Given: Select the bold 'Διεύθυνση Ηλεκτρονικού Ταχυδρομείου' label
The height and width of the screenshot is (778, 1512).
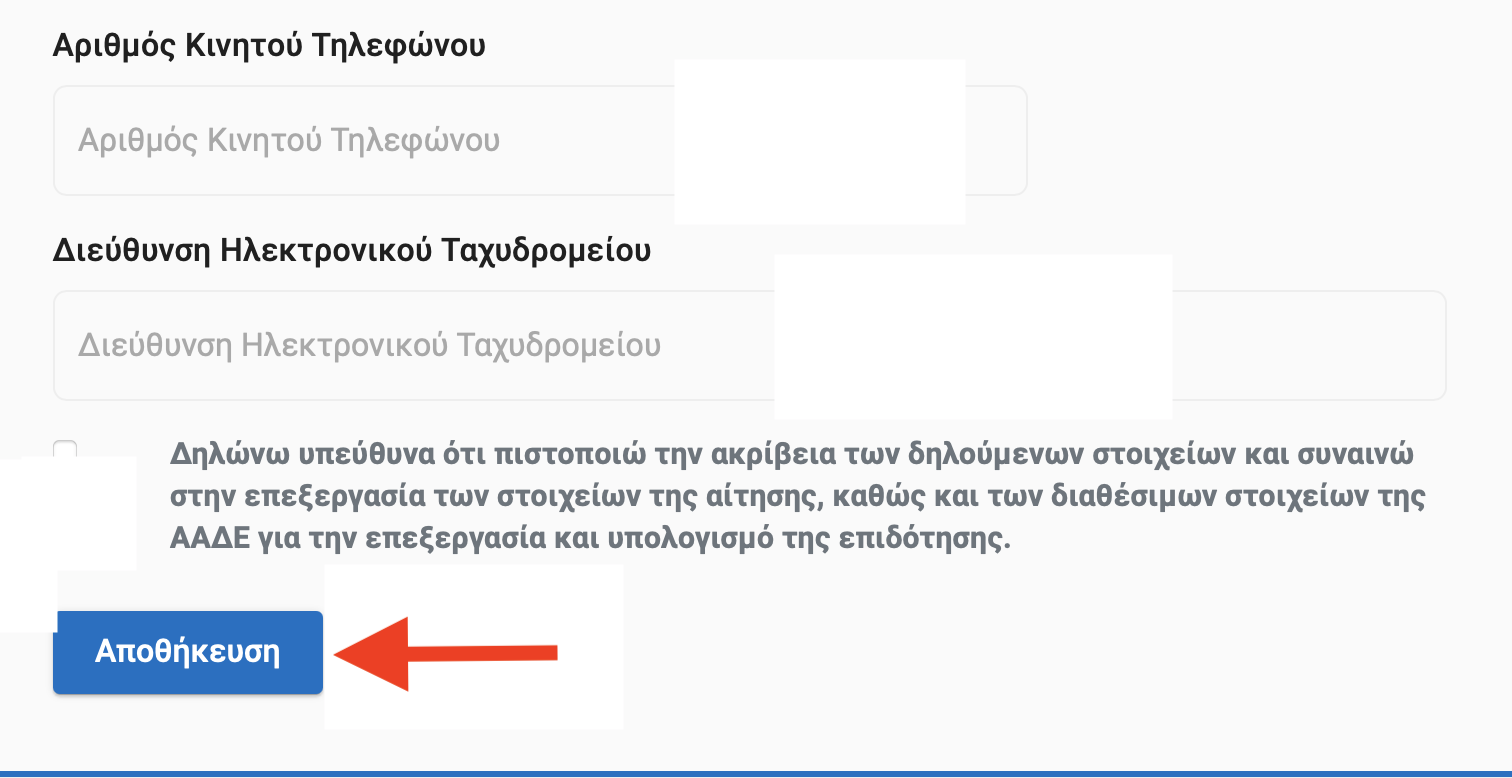Looking at the screenshot, I should [352, 250].
